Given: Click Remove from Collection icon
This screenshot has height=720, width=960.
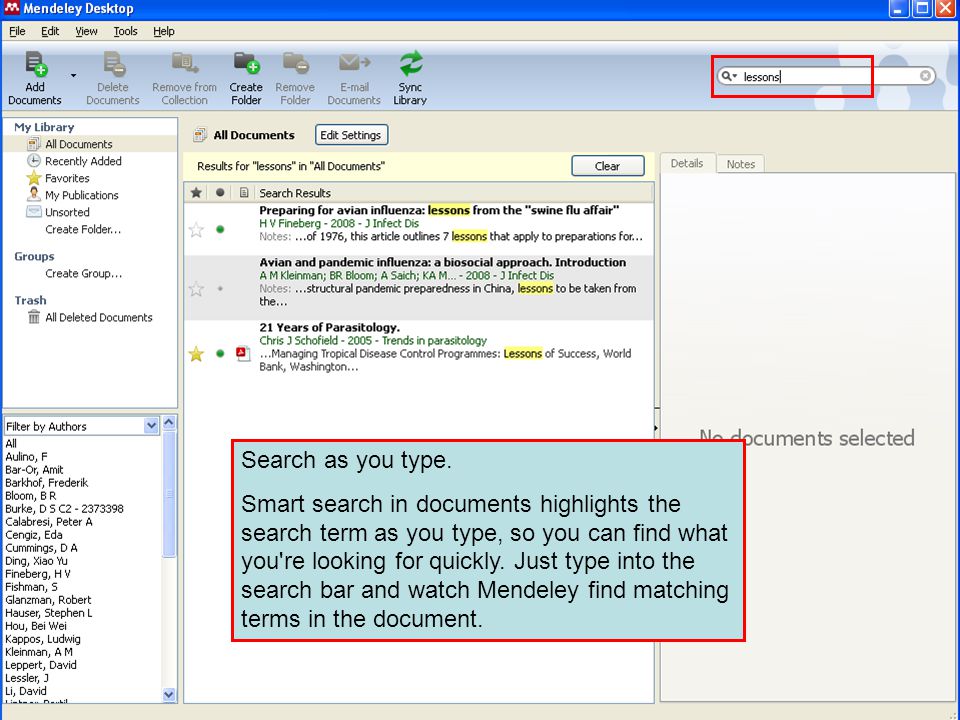Looking at the screenshot, I should pyautogui.click(x=184, y=63).
